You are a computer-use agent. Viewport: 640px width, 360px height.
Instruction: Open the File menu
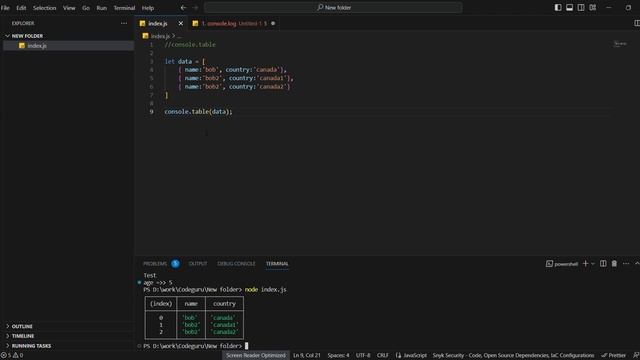click(x=5, y=8)
